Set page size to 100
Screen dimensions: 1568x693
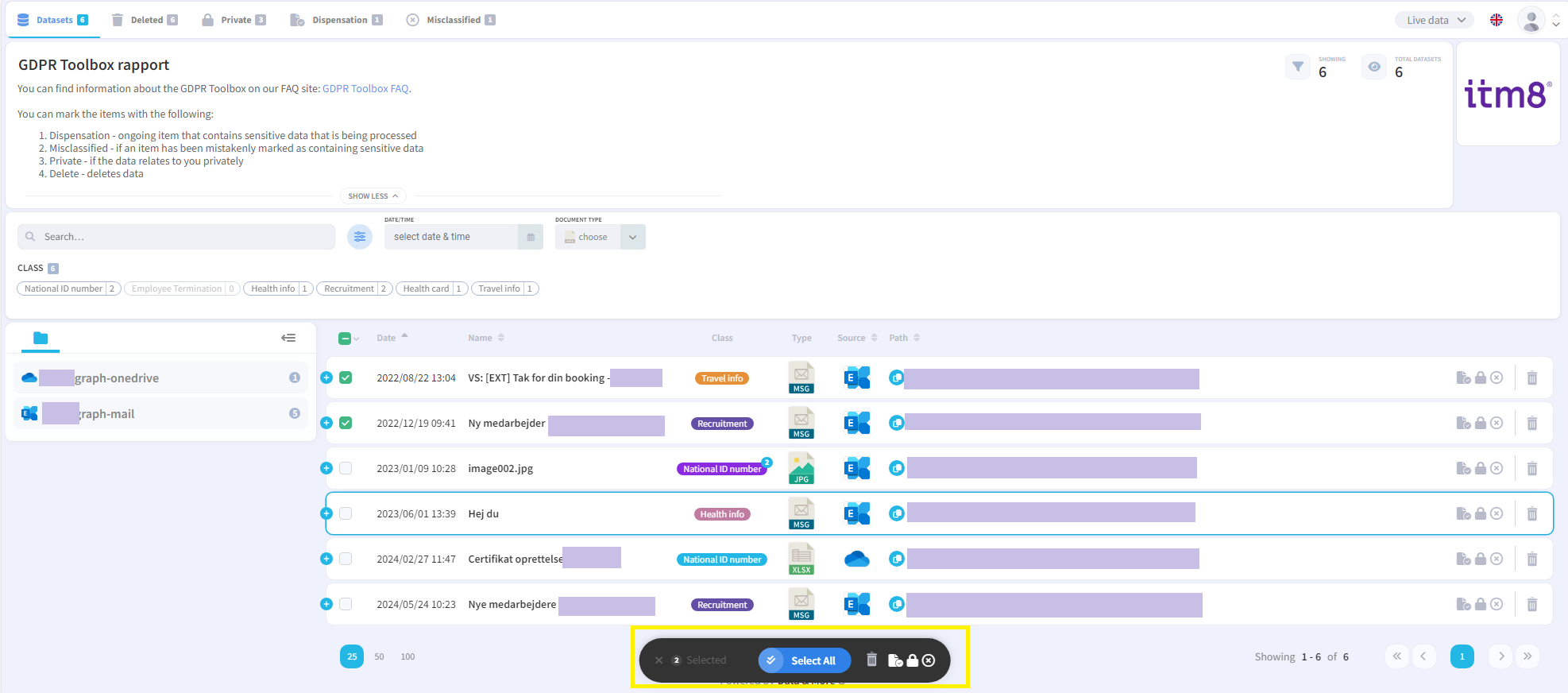click(407, 656)
